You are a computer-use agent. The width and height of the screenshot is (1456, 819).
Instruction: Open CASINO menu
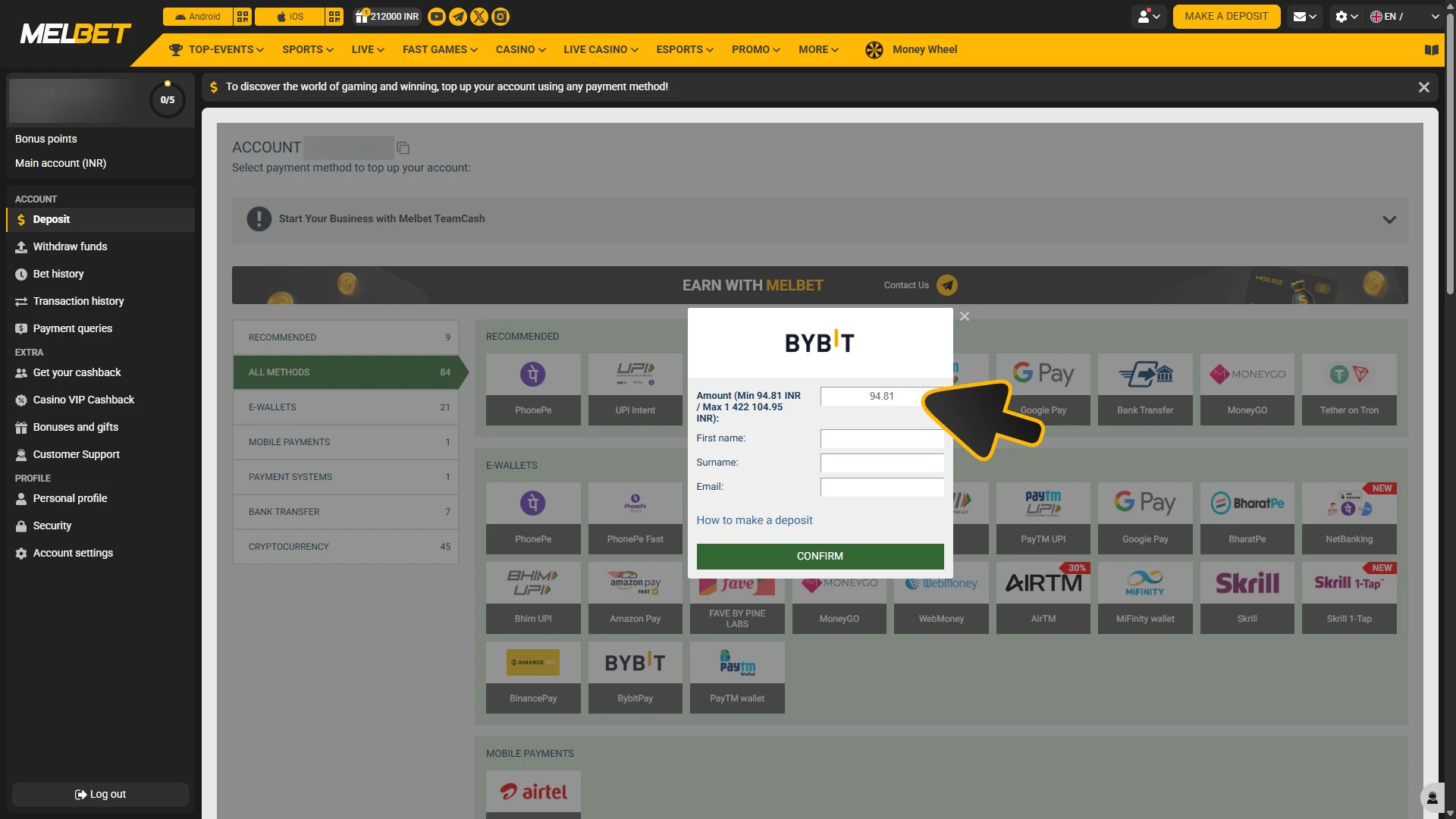(x=521, y=50)
